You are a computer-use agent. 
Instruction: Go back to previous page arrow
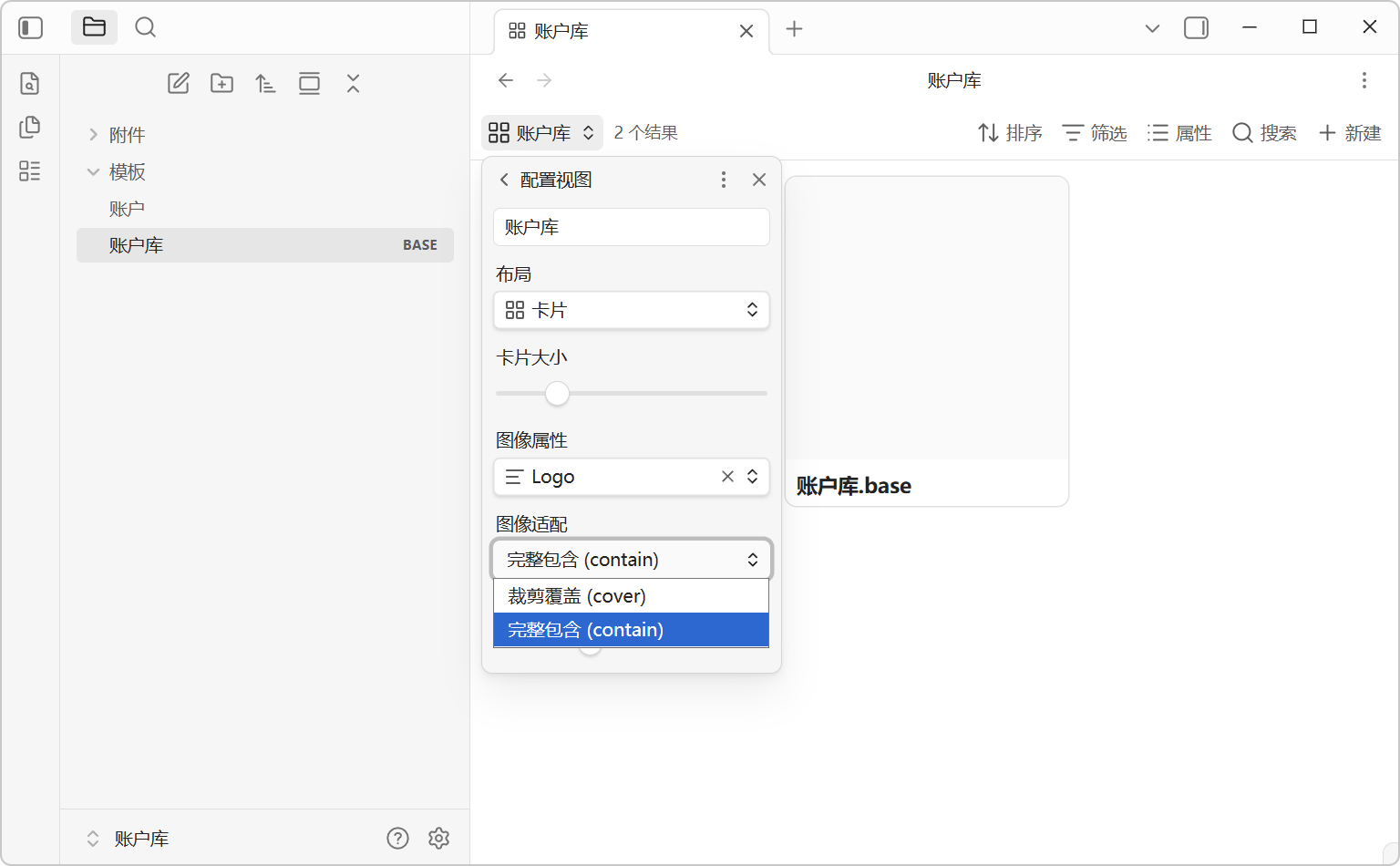click(506, 80)
